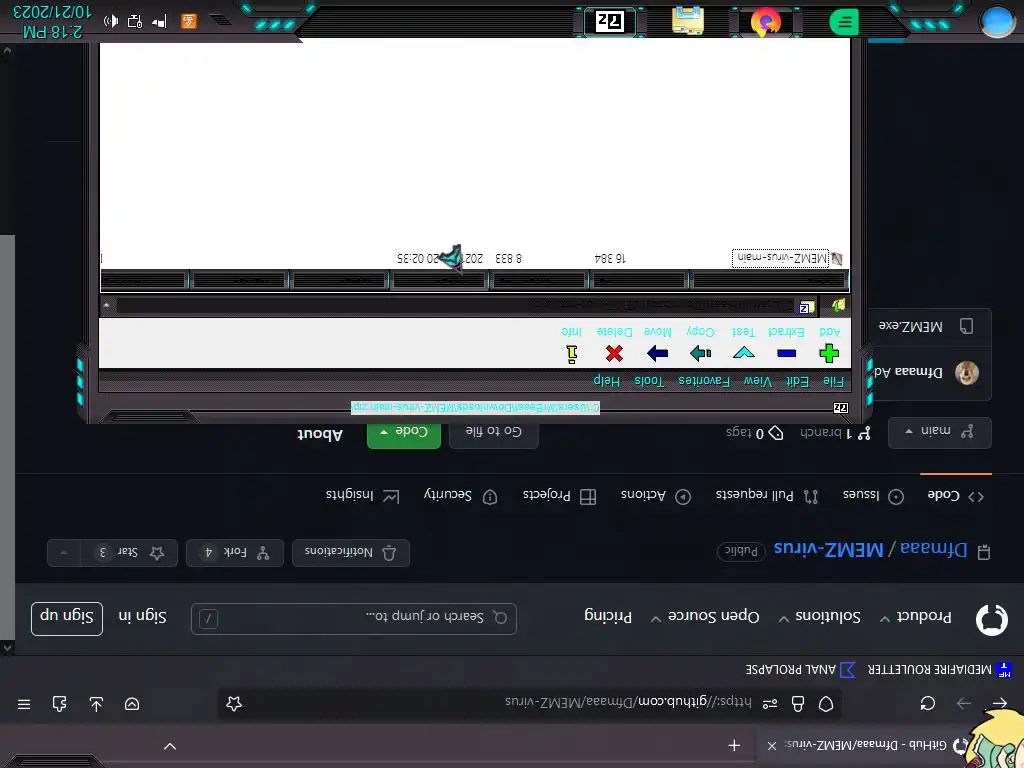Switch to the Issues tab
Viewport: 1024px width, 768px height.
(873, 496)
